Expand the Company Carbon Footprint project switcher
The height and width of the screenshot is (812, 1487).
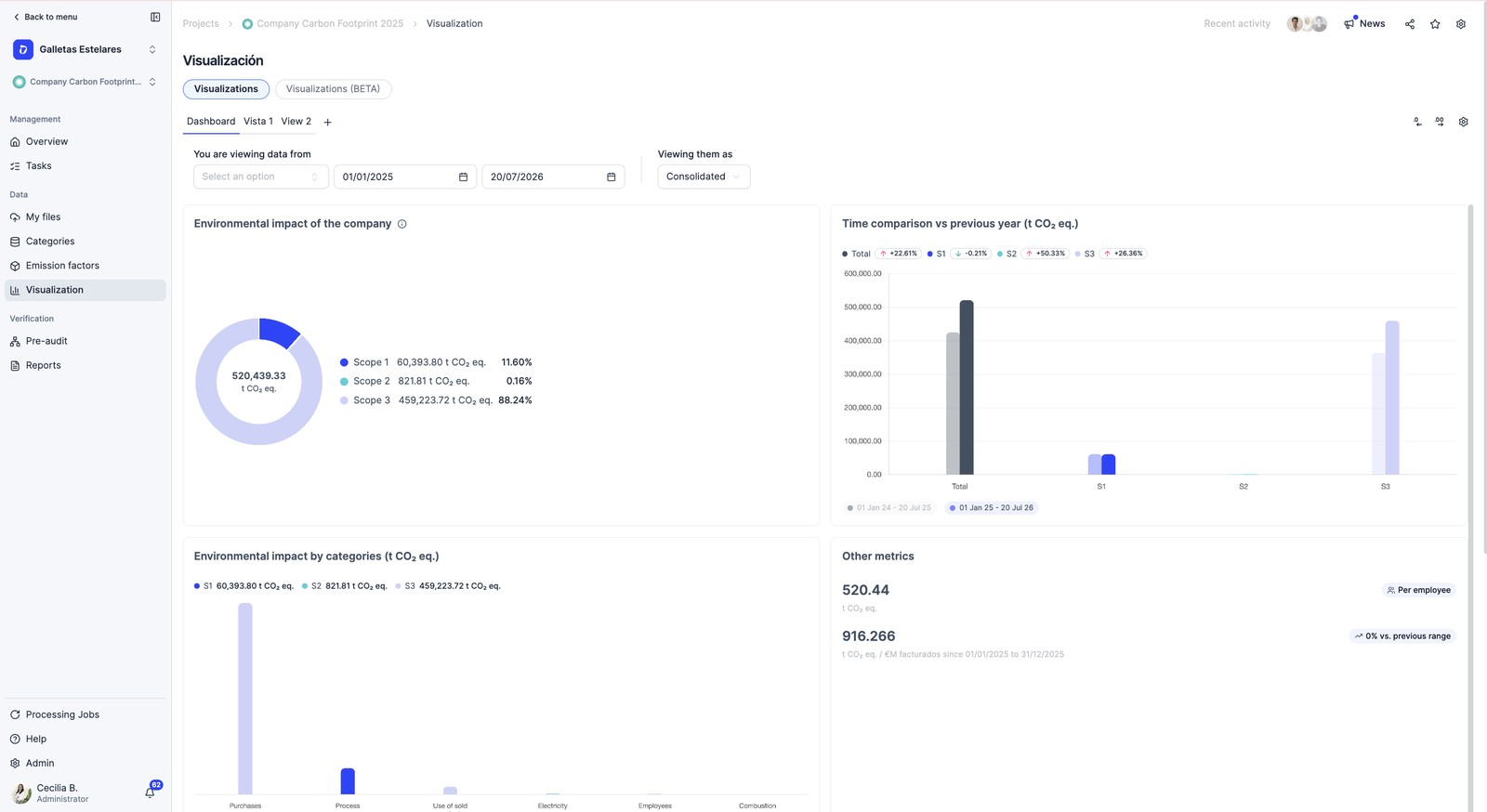coord(152,82)
